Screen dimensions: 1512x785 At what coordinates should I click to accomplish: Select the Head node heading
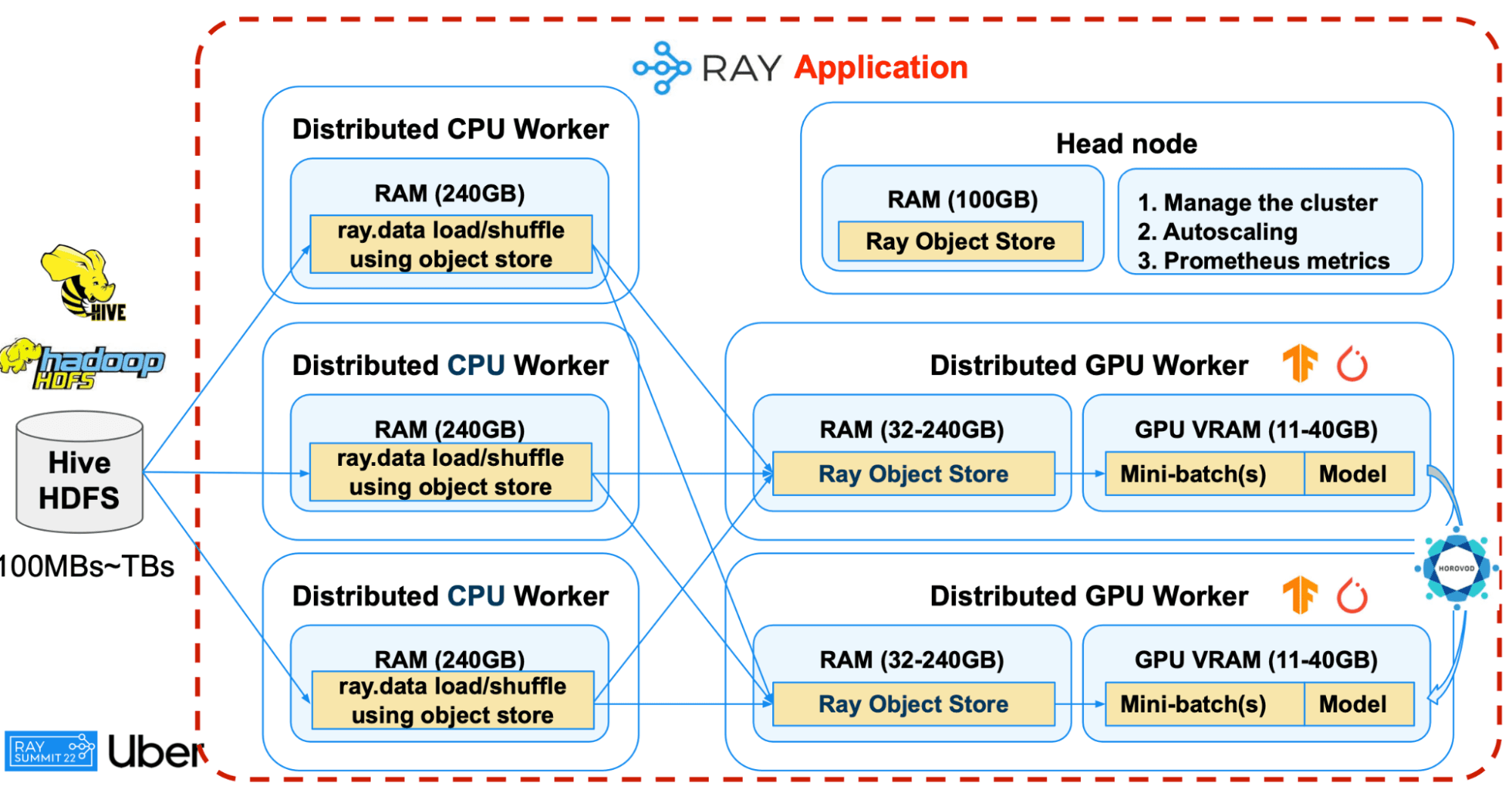[x=1126, y=144]
